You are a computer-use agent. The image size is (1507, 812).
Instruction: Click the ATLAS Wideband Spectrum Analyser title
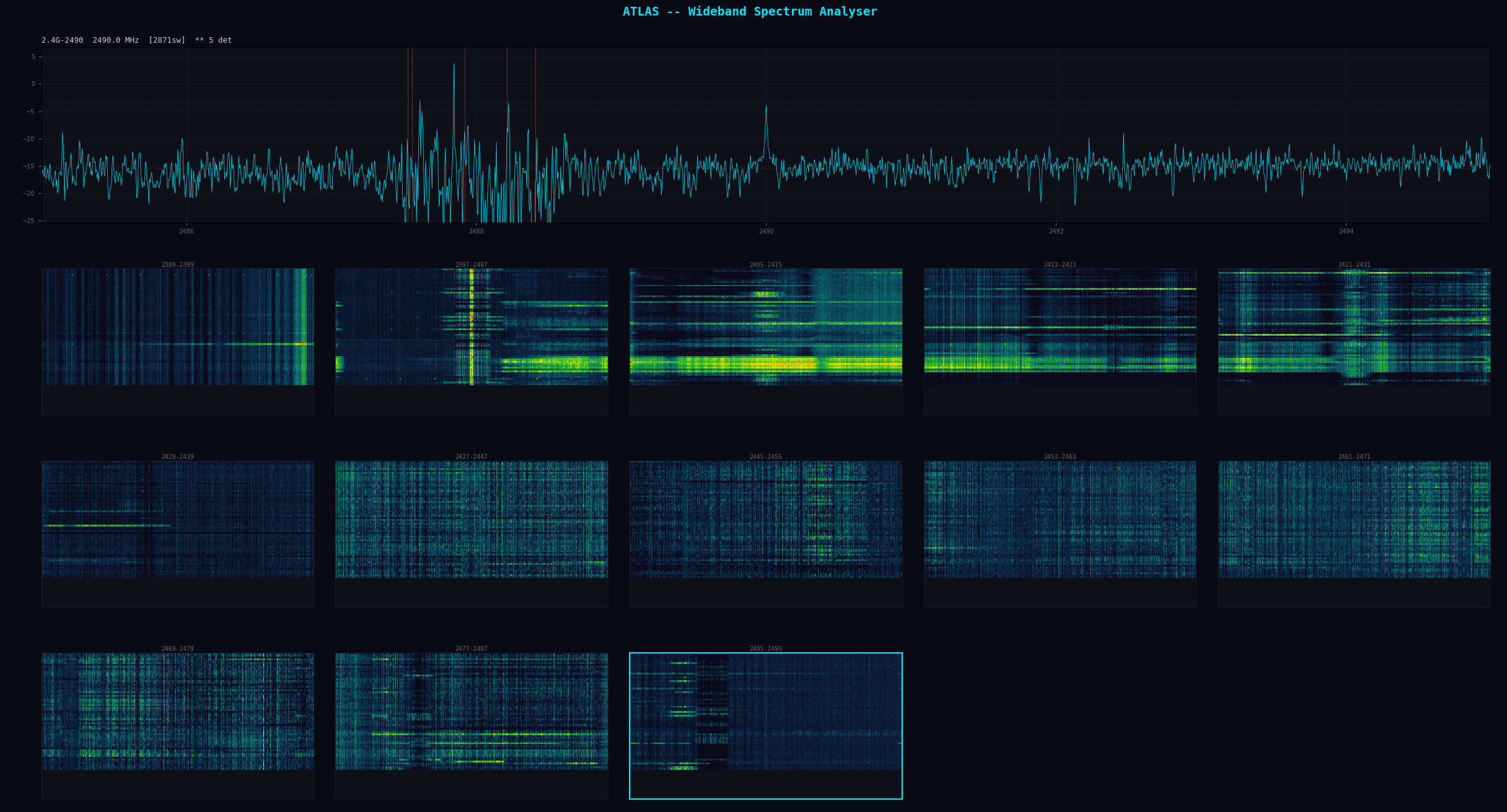750,12
